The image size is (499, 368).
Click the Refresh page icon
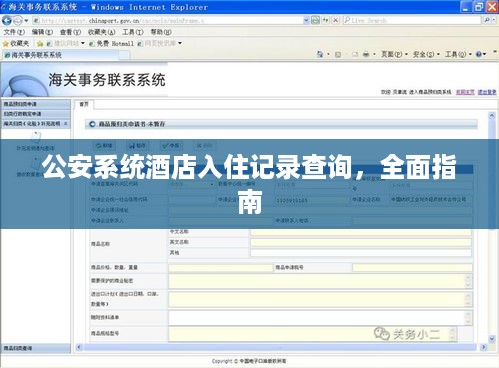coord(325,21)
